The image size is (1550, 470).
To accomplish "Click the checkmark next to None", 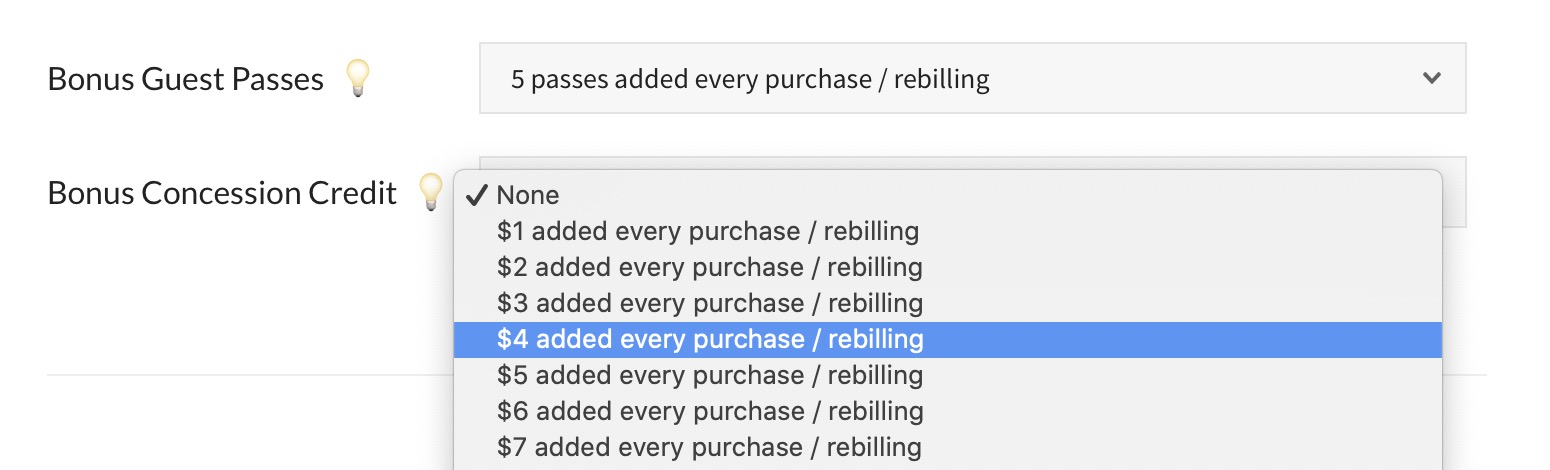I will (x=477, y=195).
